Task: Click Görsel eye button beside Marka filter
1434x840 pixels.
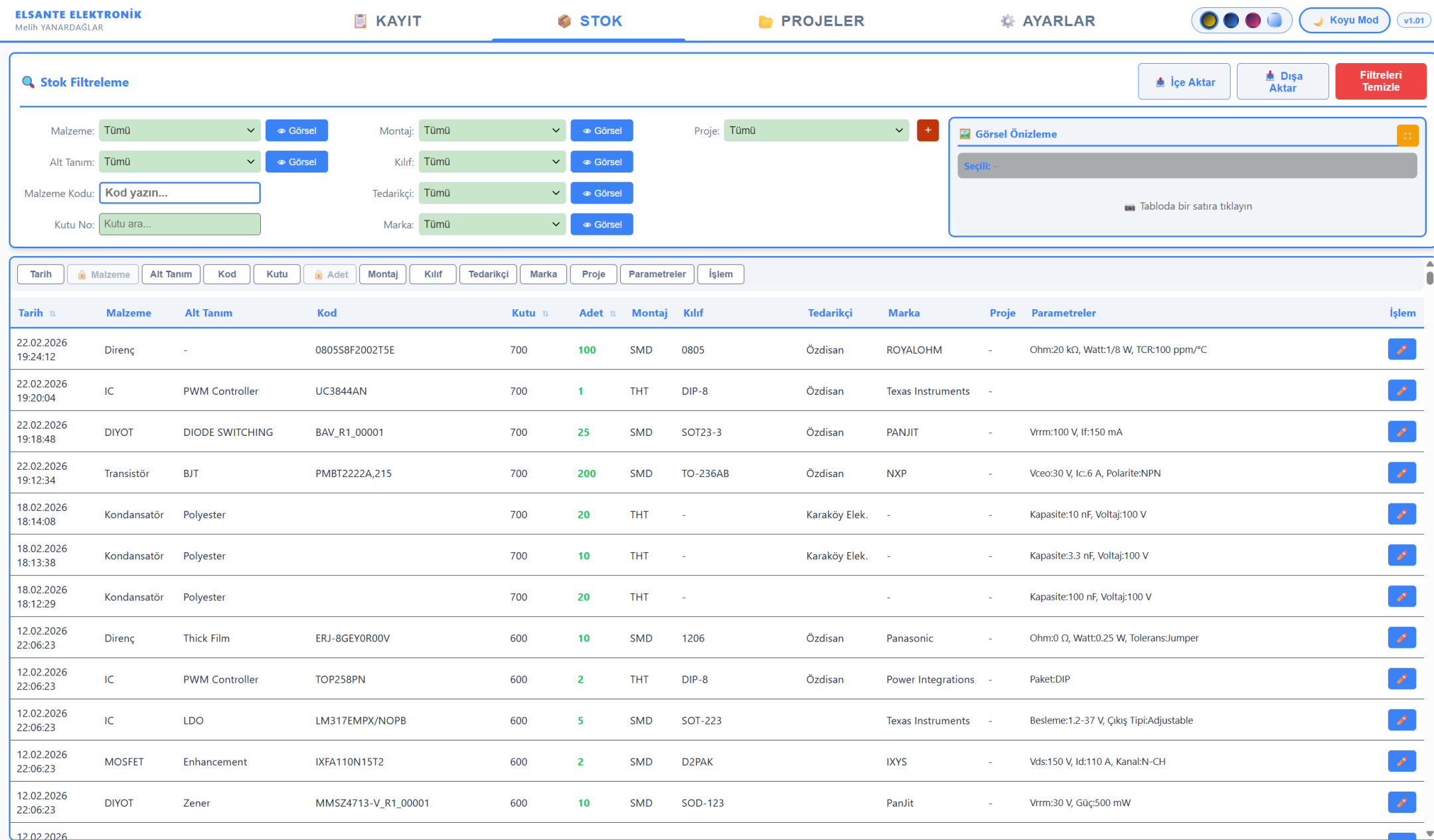Action: click(601, 224)
